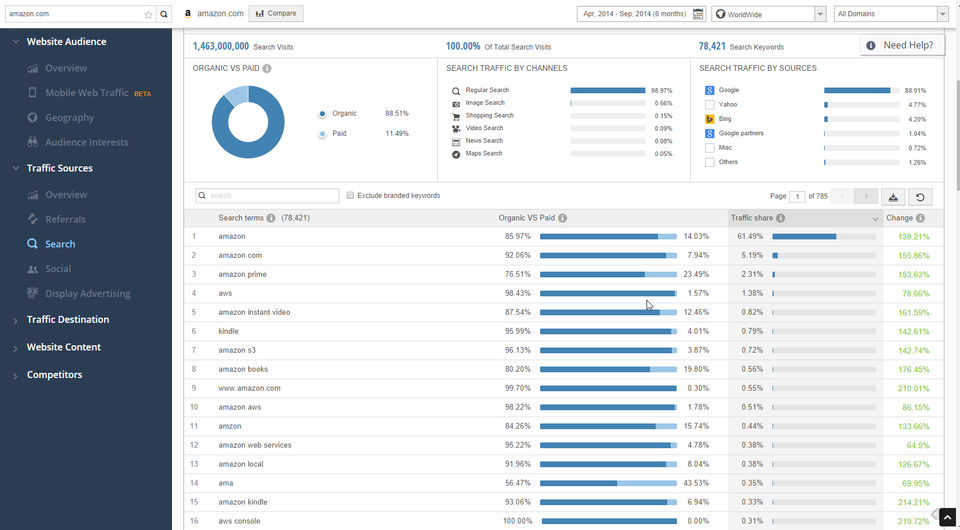This screenshot has width=960, height=530.
Task: Click the Regular Search channel bar
Action: 608,90
